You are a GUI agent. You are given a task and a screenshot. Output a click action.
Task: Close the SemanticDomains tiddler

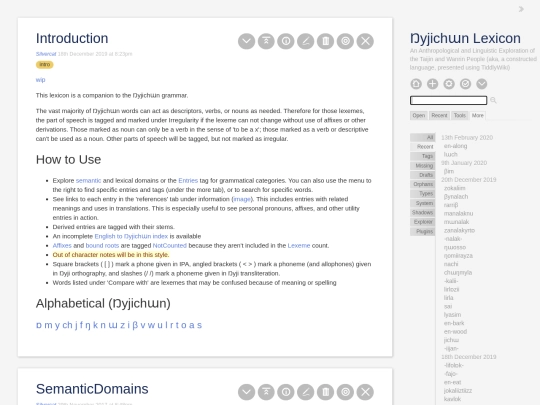pyautogui.click(x=365, y=392)
